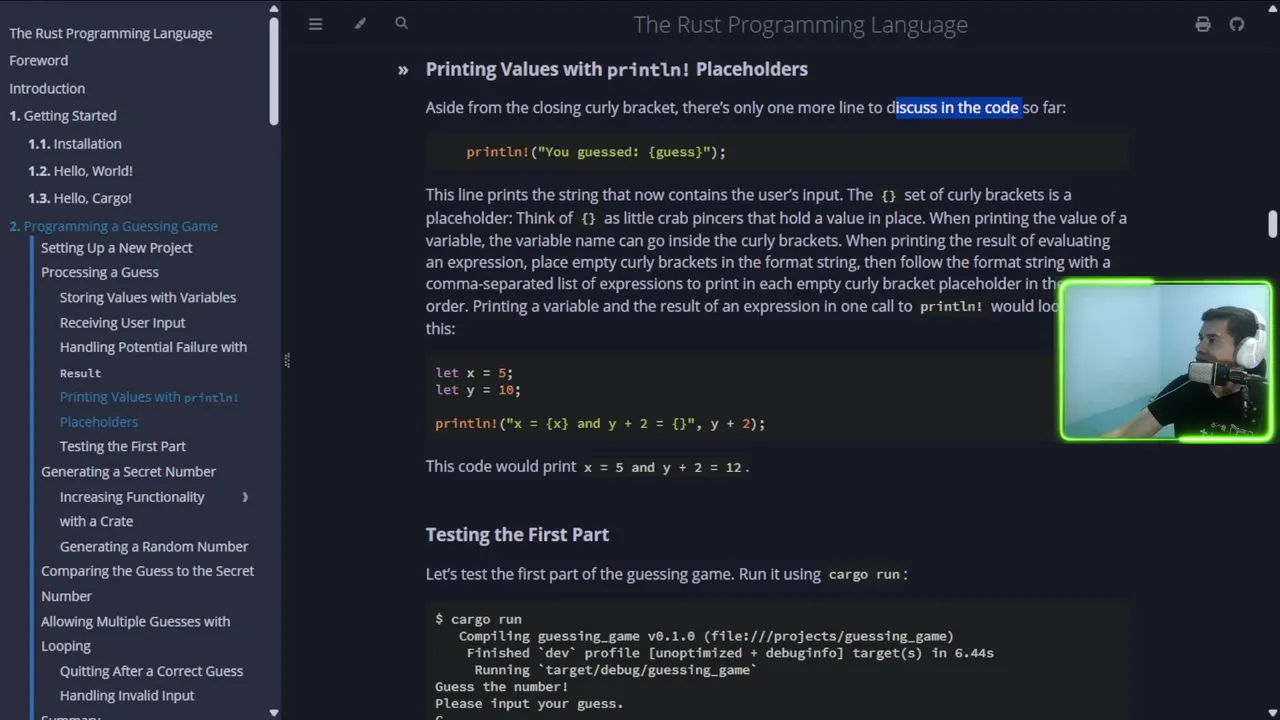The height and width of the screenshot is (720, 1280).
Task: Open the Introduction chapter
Action: 47,88
